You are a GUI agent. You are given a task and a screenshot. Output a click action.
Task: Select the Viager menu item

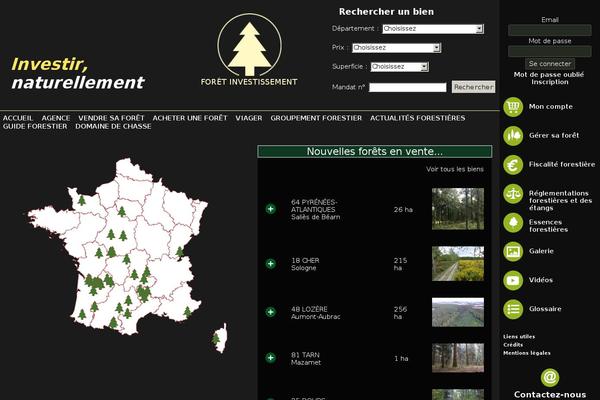pos(249,118)
